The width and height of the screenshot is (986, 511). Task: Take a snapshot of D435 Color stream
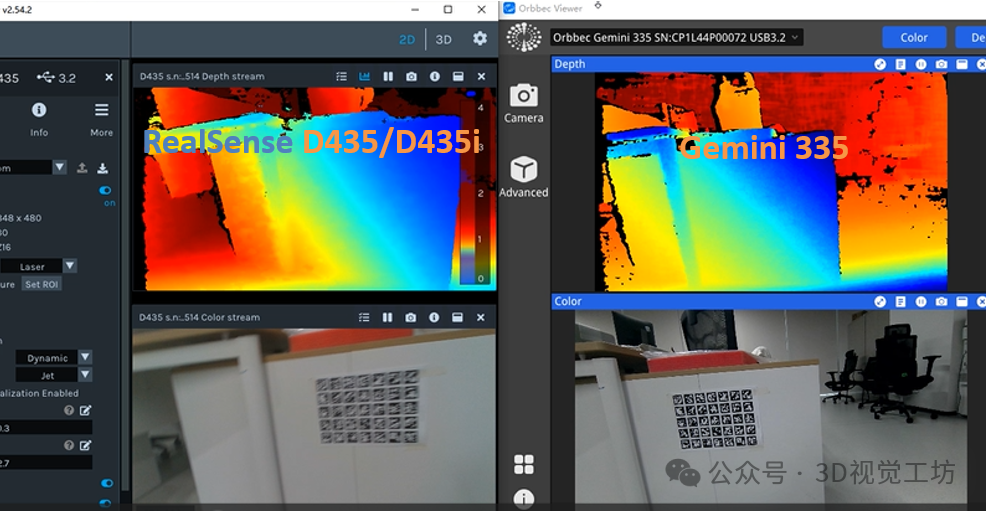point(411,317)
